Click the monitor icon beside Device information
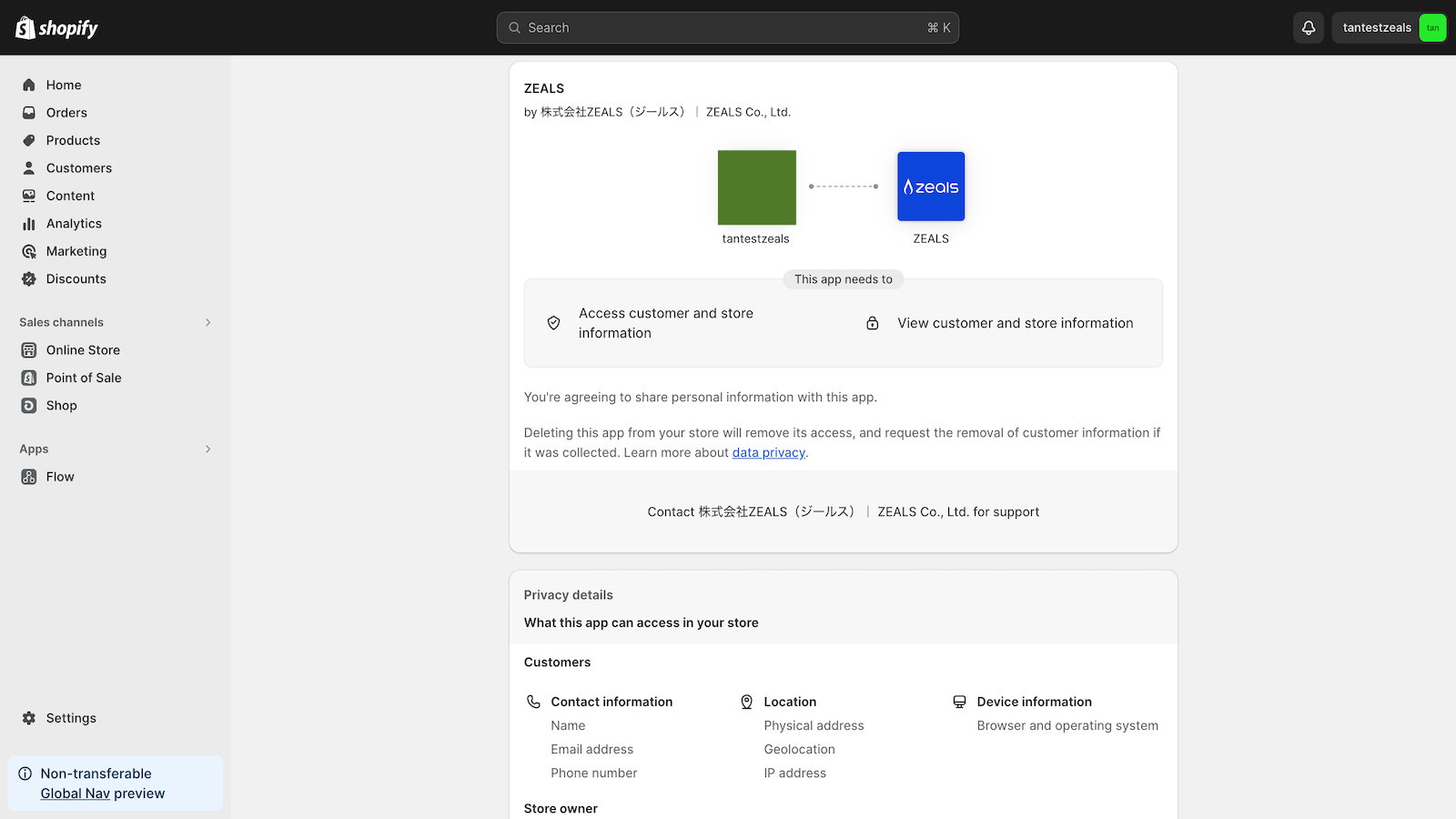 [959, 702]
